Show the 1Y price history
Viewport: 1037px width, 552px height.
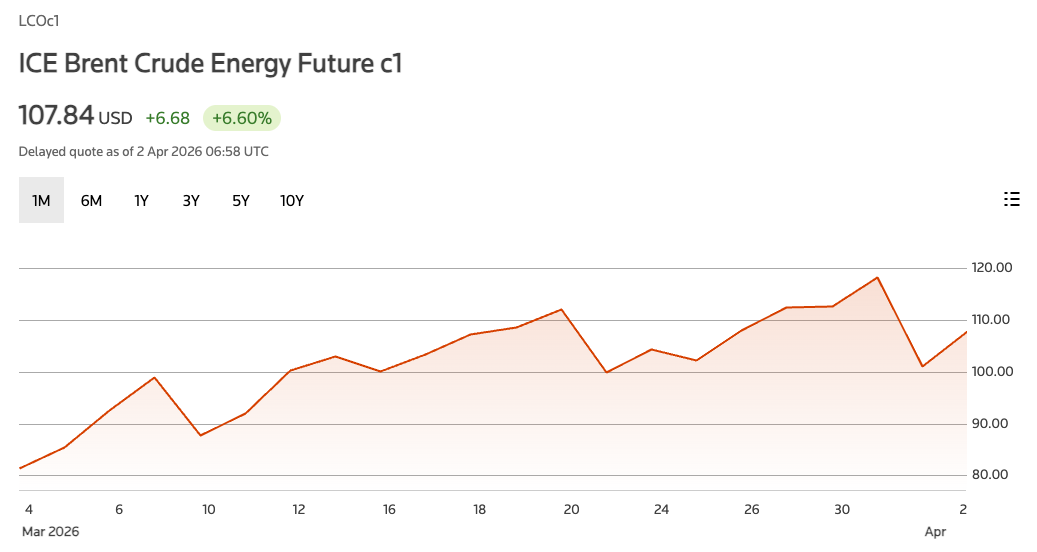pos(141,200)
